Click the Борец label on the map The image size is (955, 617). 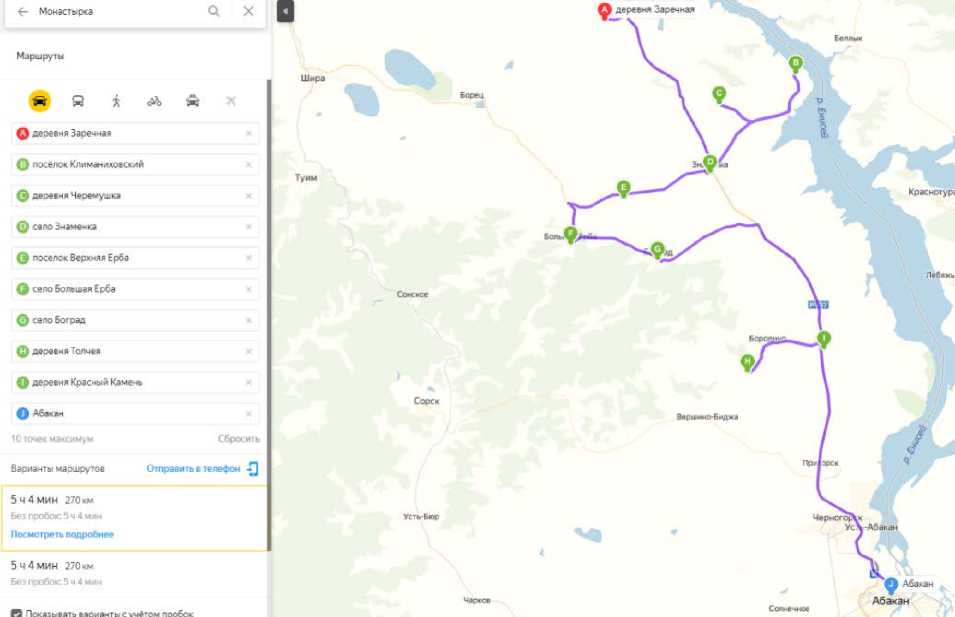point(471,95)
